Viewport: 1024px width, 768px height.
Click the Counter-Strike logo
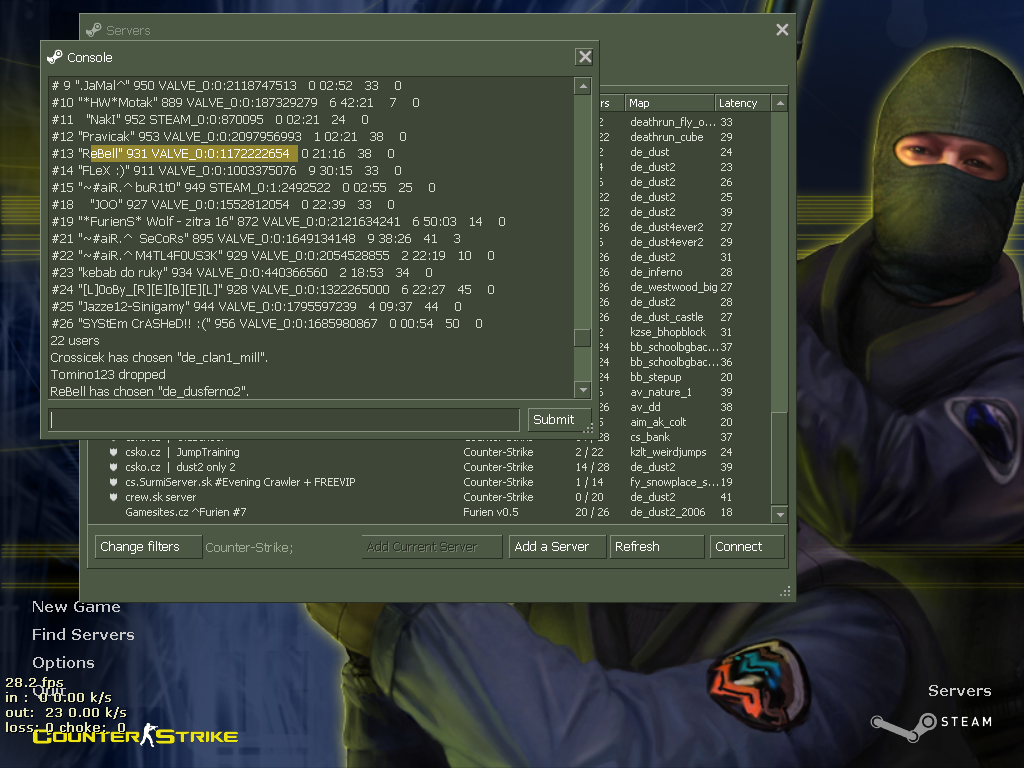(135, 735)
